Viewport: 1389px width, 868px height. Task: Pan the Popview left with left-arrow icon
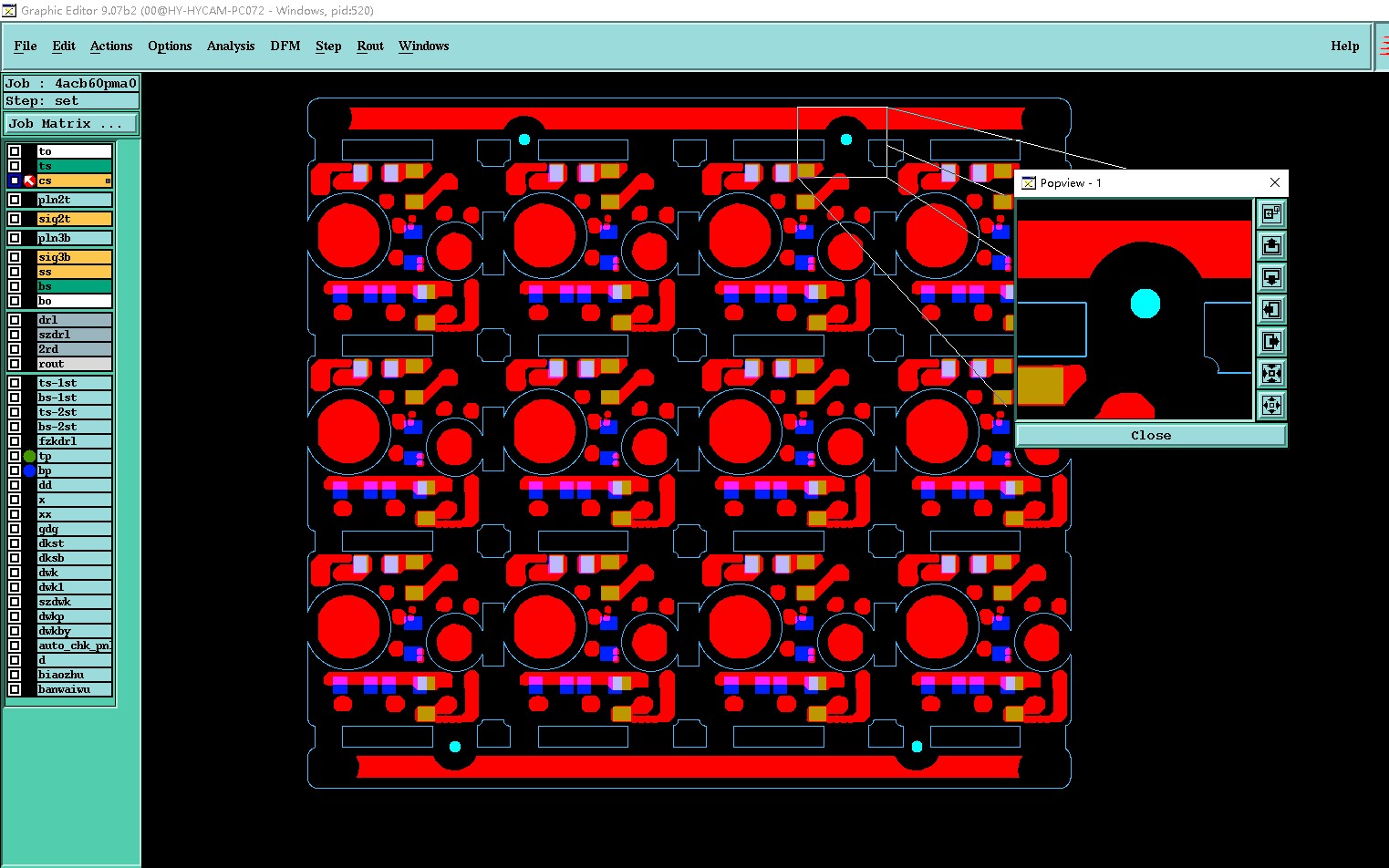1271,310
